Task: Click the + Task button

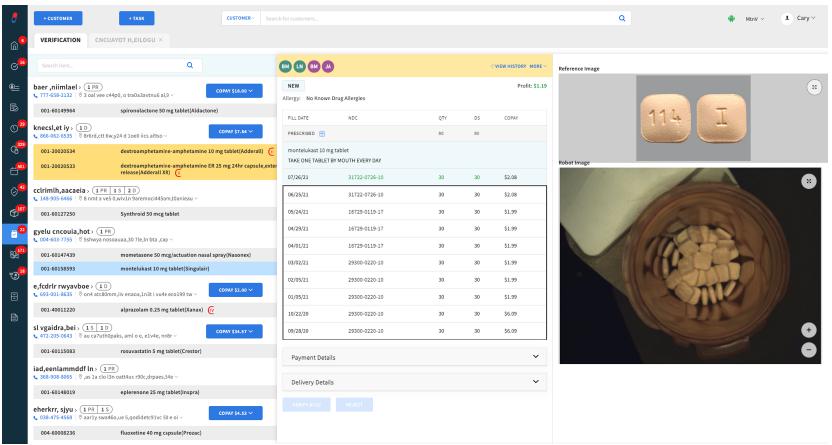Action: (x=137, y=18)
